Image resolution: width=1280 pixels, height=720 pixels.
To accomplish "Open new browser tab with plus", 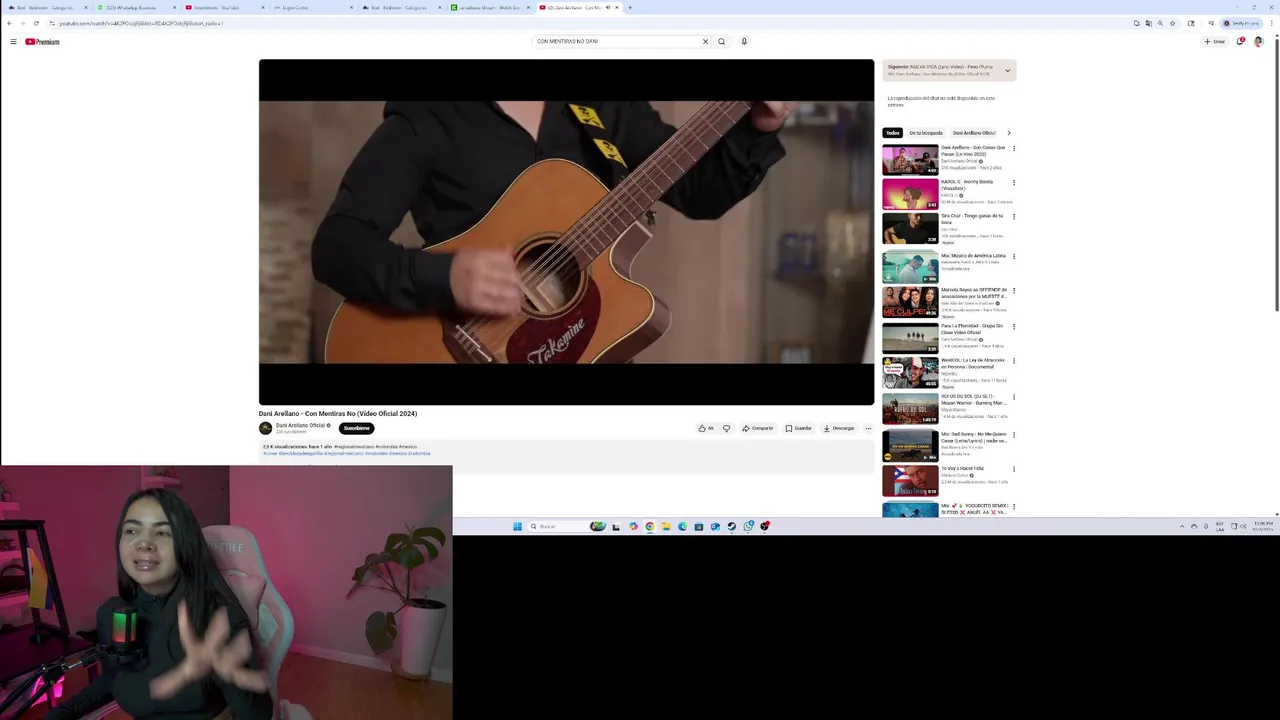I will [x=629, y=7].
